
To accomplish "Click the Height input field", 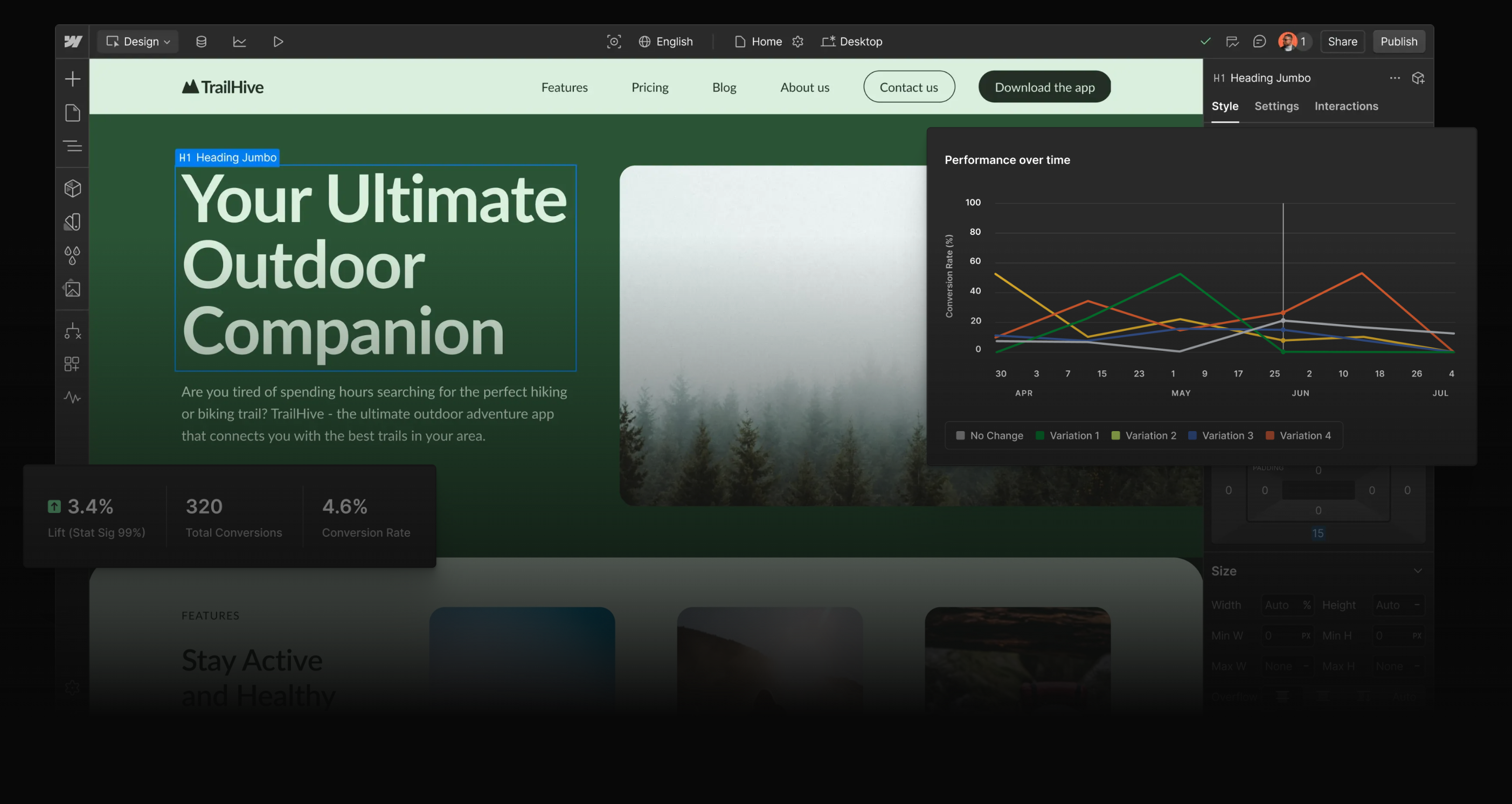I will point(1399,605).
